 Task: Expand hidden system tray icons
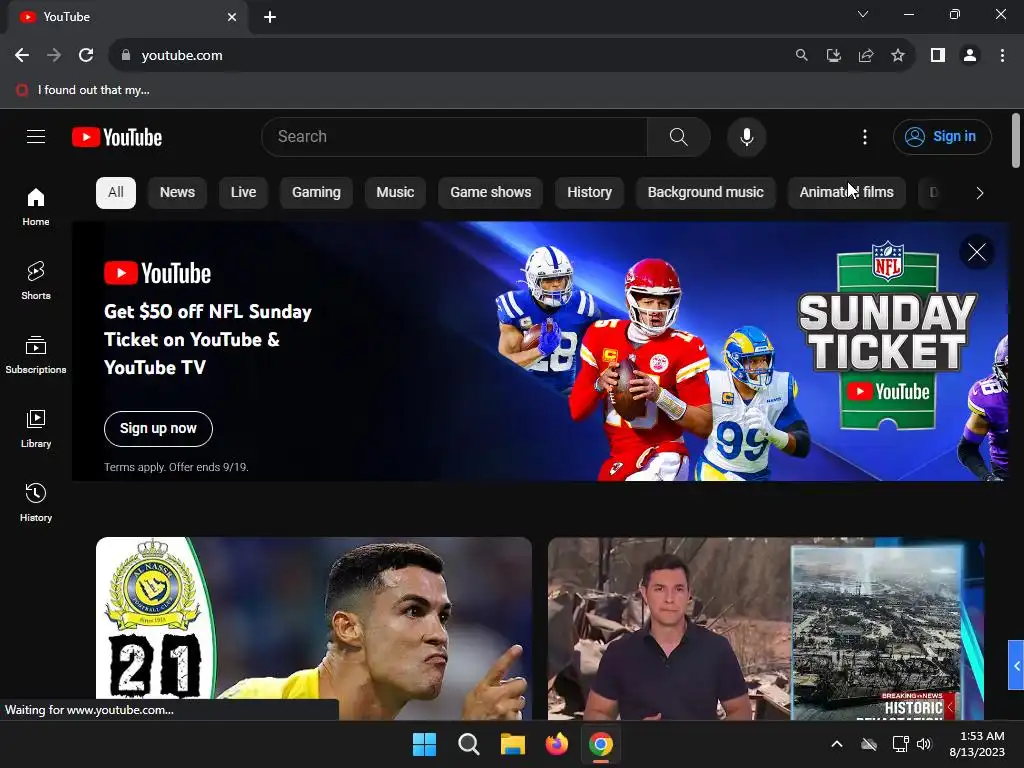tap(837, 744)
